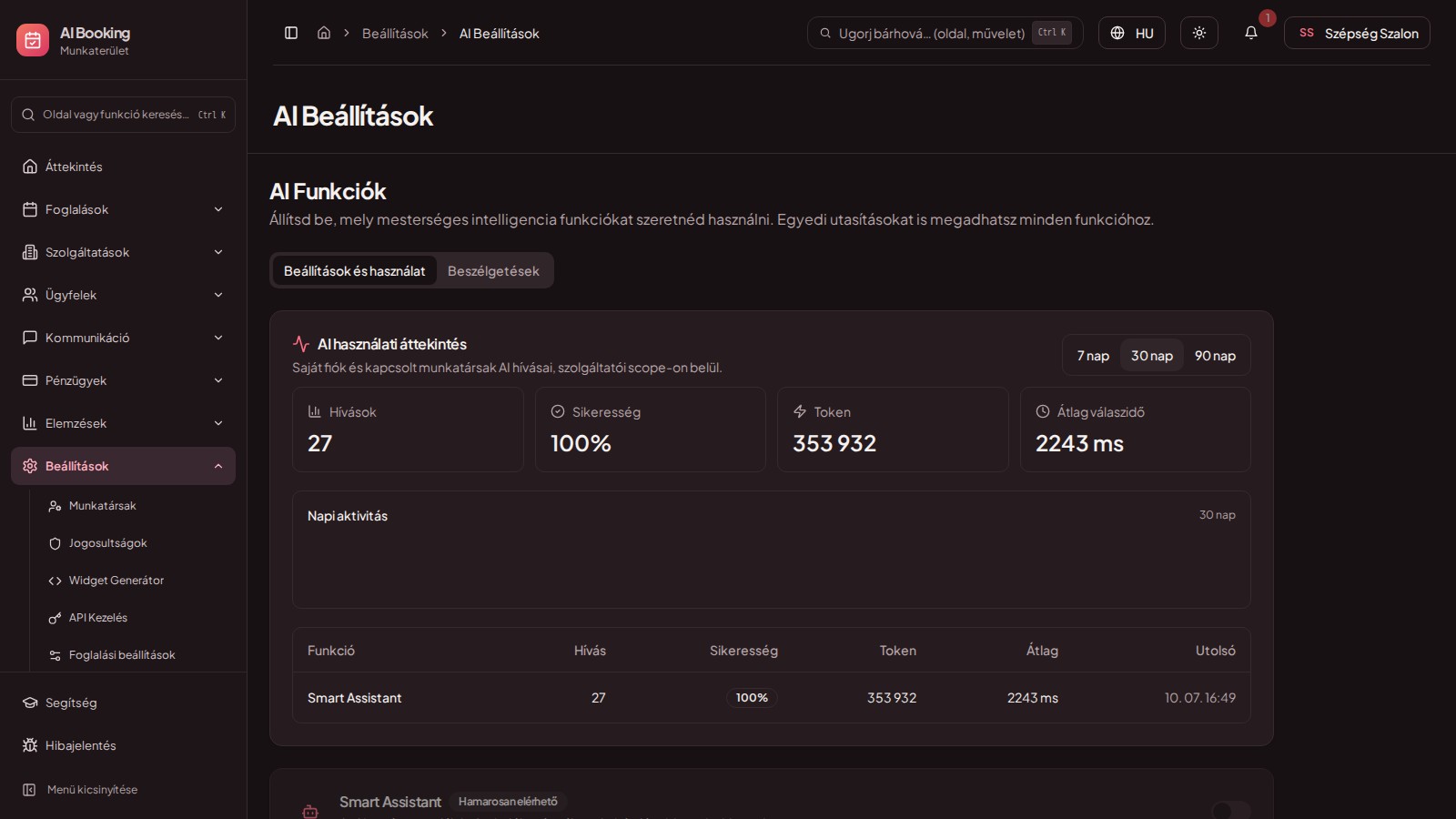Screen dimensions: 1456x819
Task: Click the sidebar page or function search field
Action: click(x=123, y=115)
